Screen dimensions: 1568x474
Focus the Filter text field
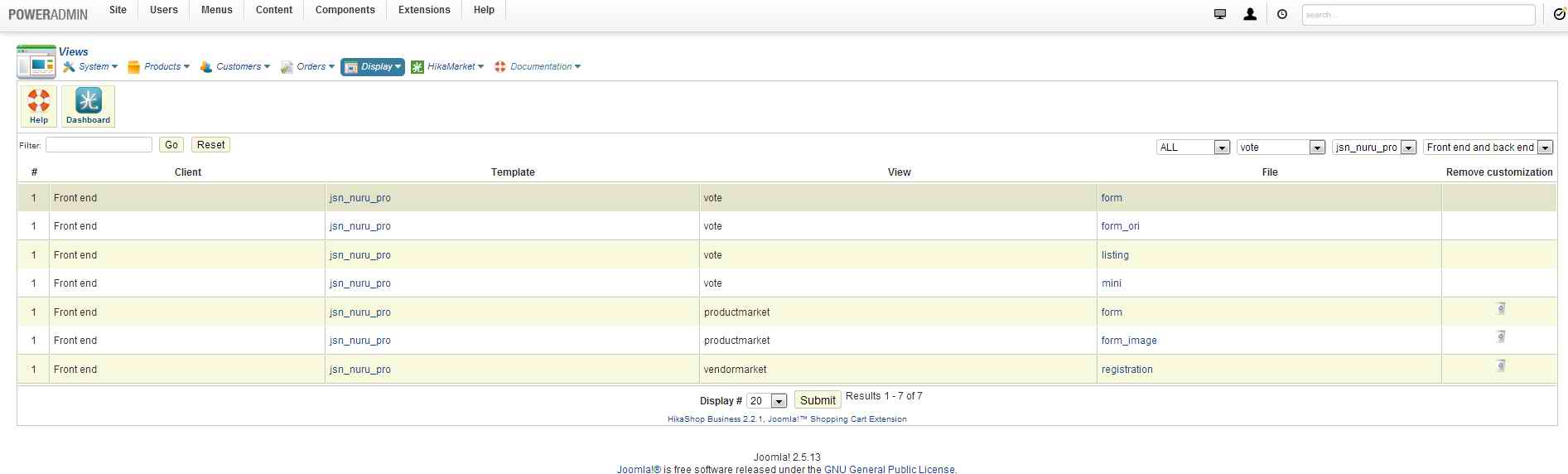pos(99,145)
